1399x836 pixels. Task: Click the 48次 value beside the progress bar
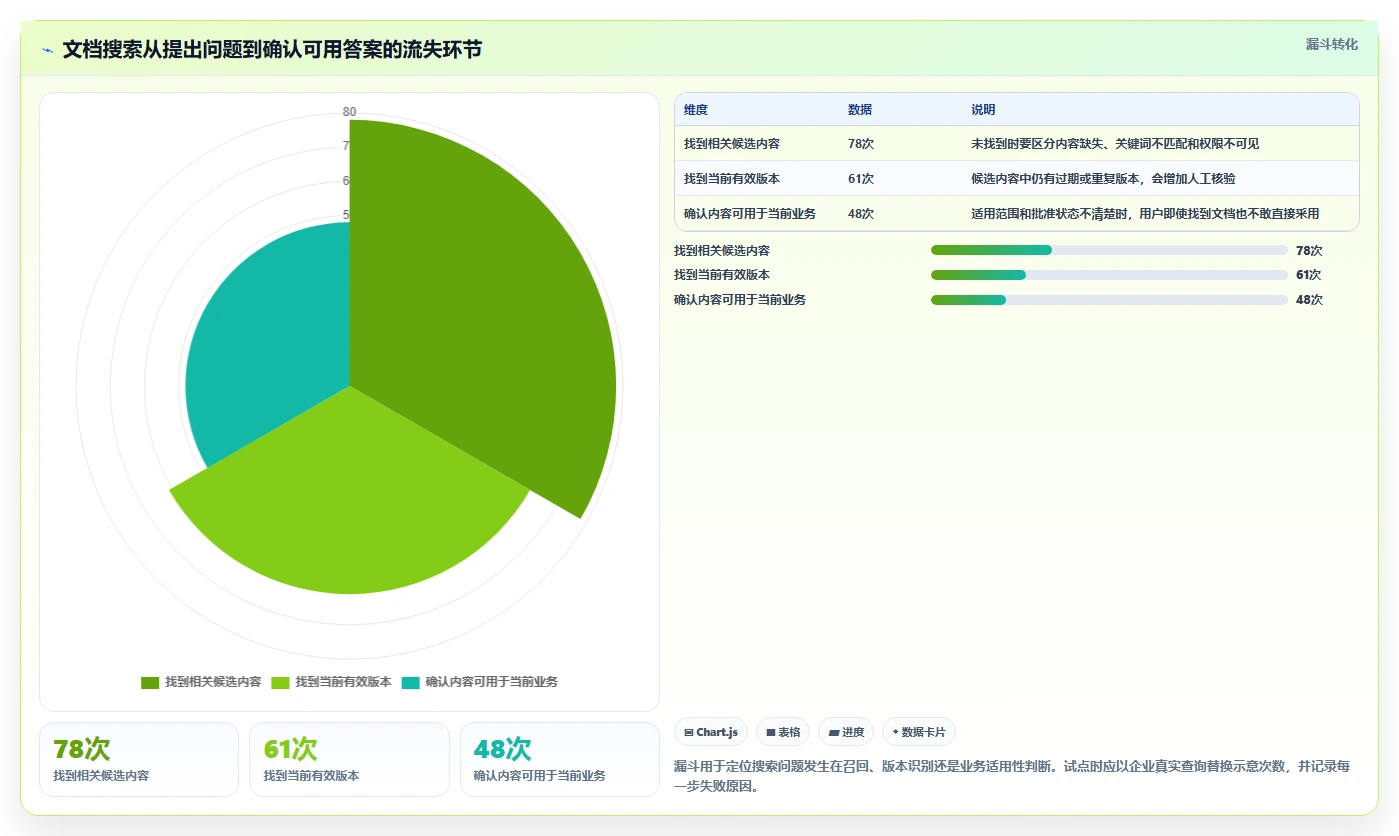click(x=1309, y=300)
